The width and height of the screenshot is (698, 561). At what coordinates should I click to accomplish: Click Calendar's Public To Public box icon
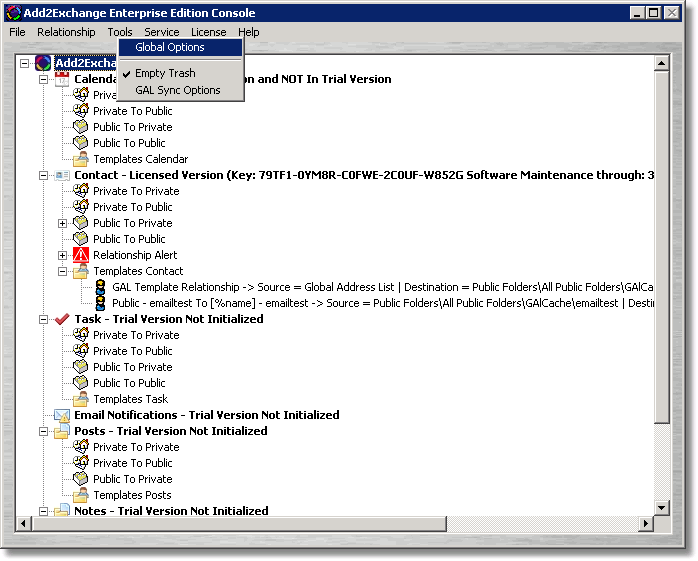81,142
